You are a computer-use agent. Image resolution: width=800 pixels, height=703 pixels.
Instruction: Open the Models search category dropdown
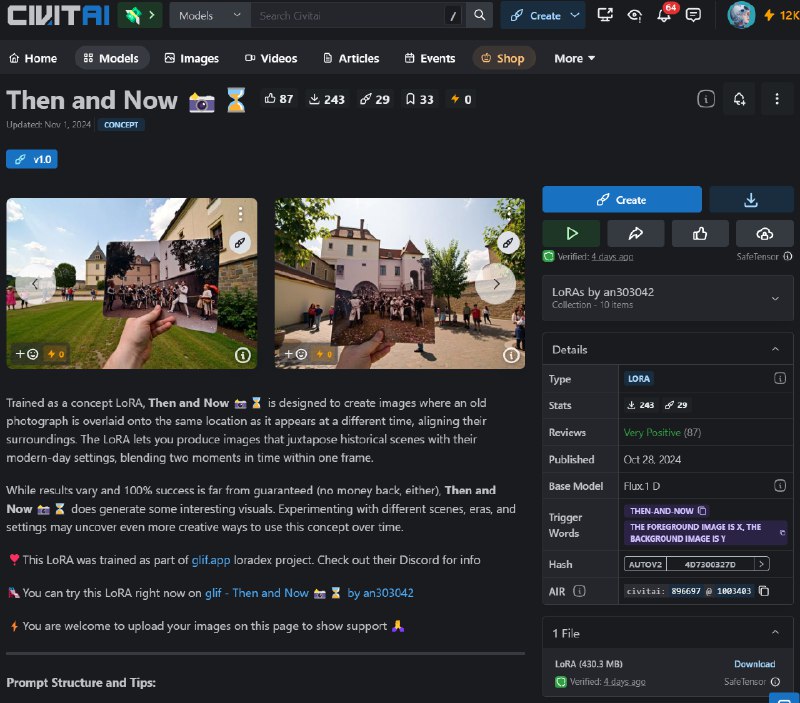[x=210, y=15]
